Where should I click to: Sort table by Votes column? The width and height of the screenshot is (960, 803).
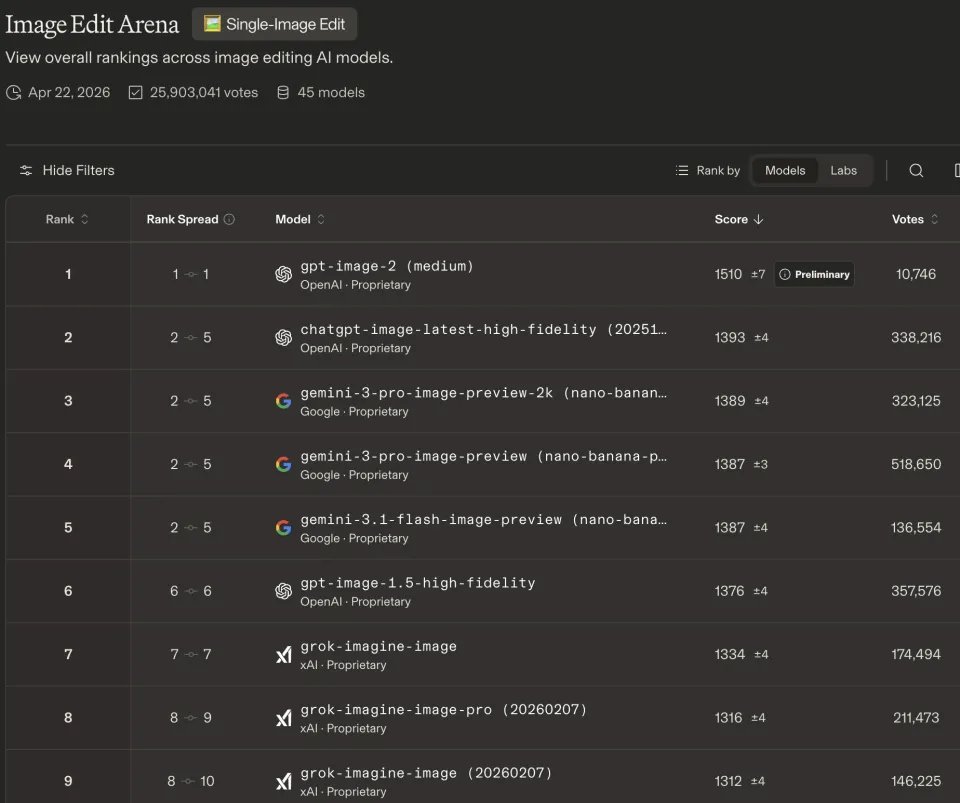pyautogui.click(x=915, y=219)
